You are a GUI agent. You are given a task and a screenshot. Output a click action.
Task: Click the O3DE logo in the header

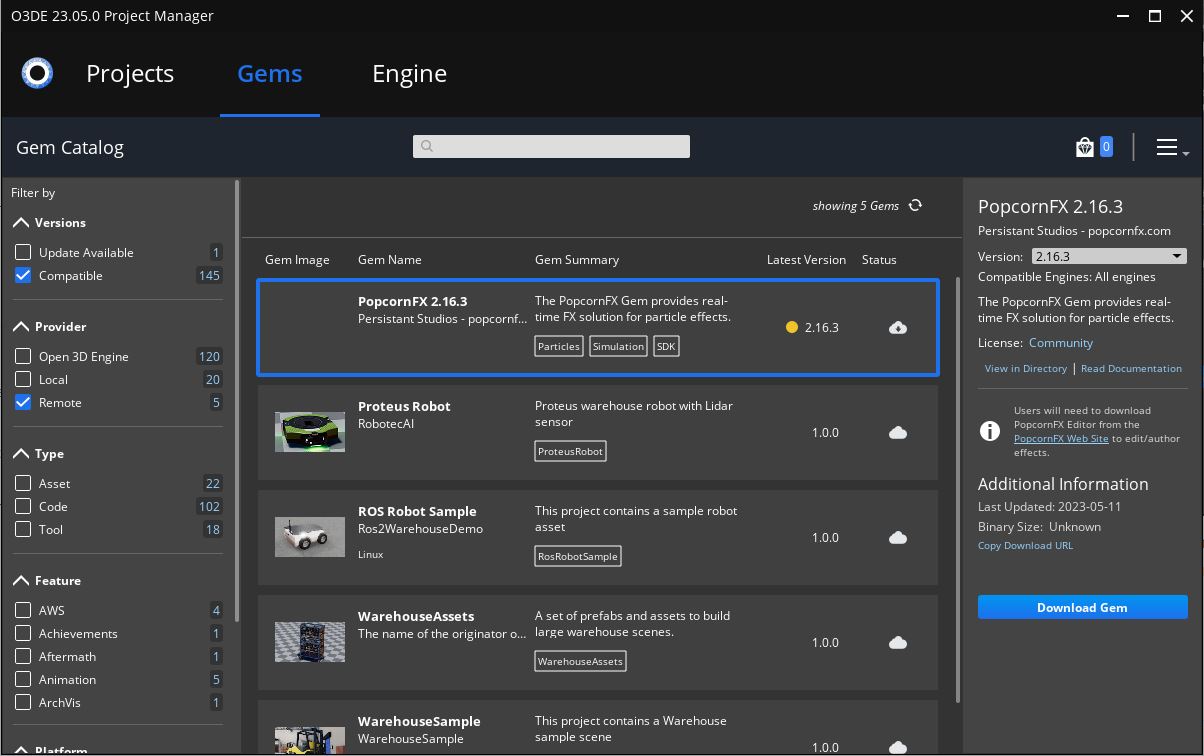(37, 72)
